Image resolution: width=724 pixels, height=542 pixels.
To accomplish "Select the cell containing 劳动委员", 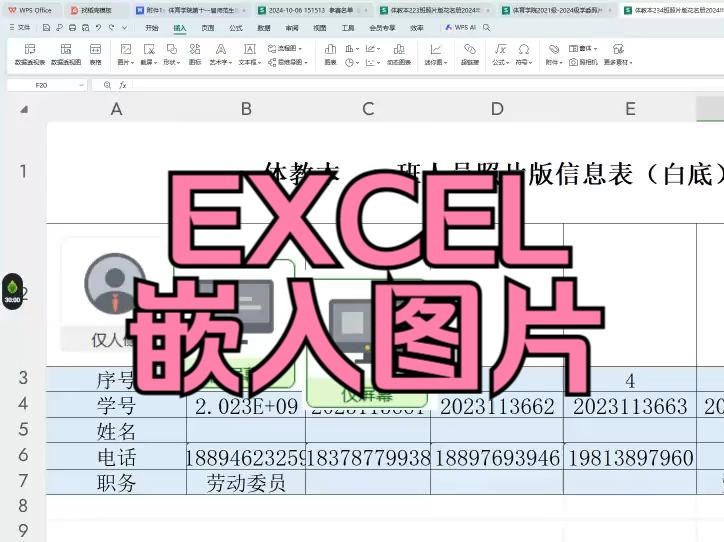I will coord(246,482).
